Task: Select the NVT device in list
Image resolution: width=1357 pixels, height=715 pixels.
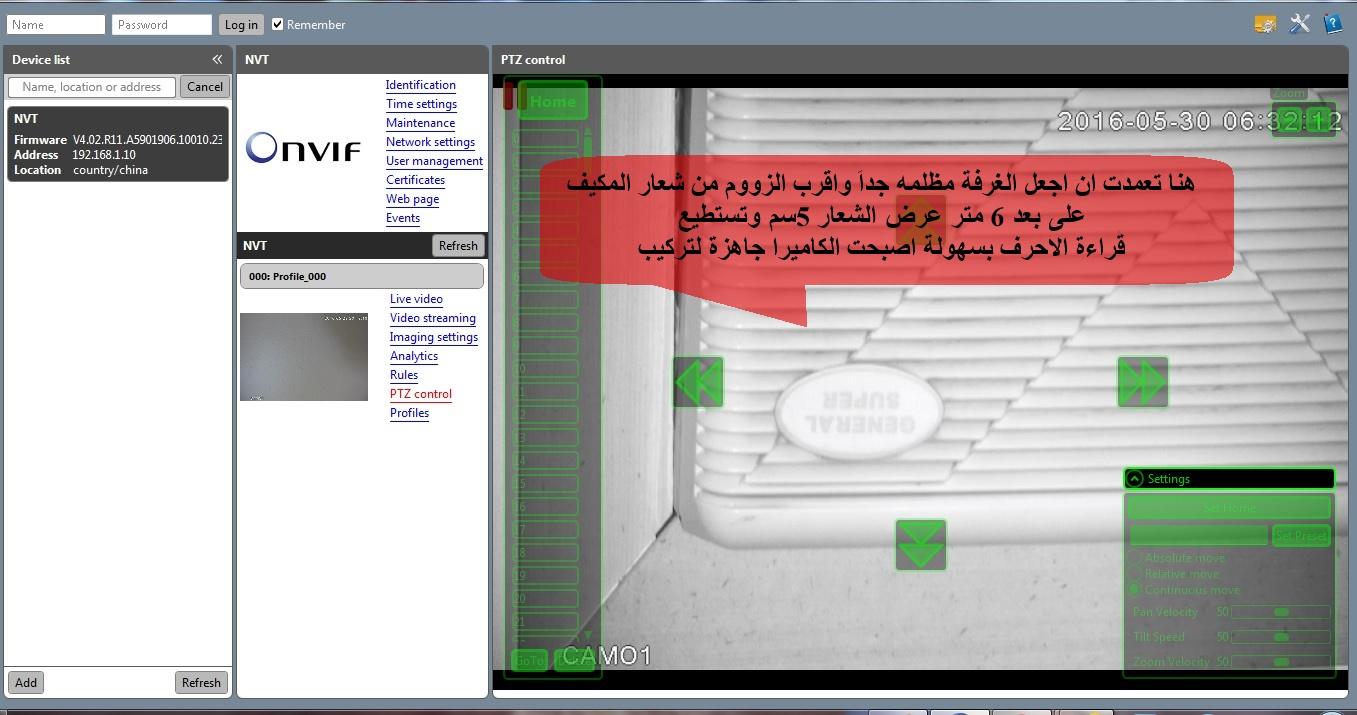Action: coord(117,144)
